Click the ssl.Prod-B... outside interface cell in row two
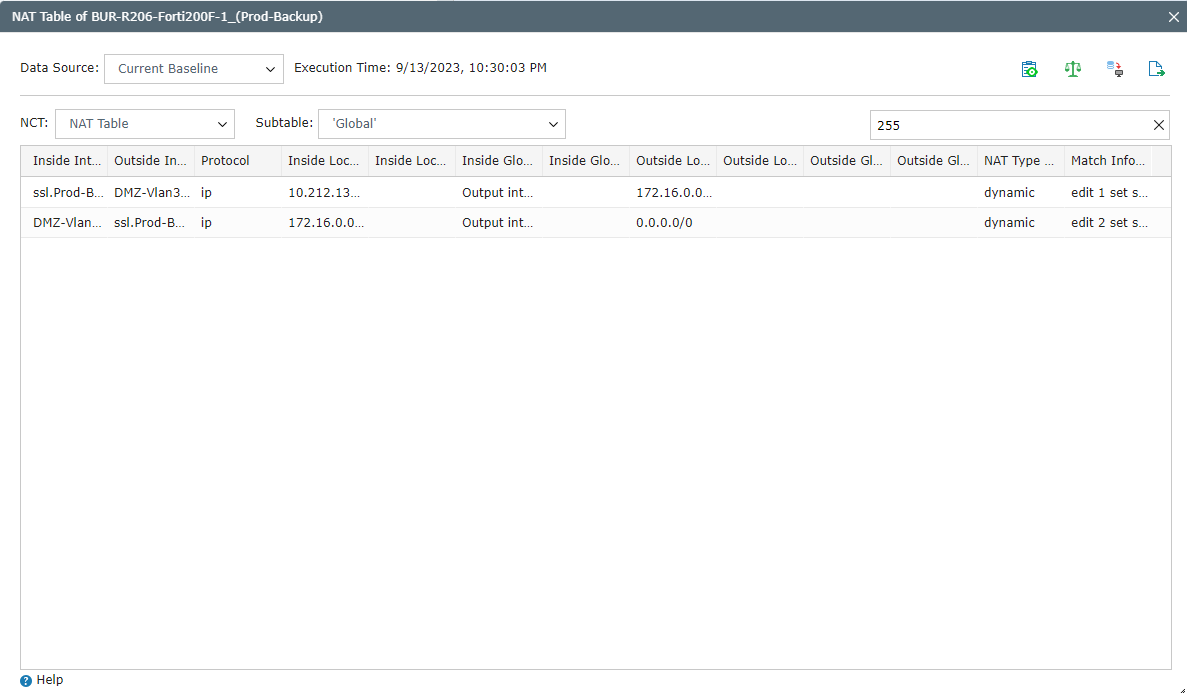 150,223
